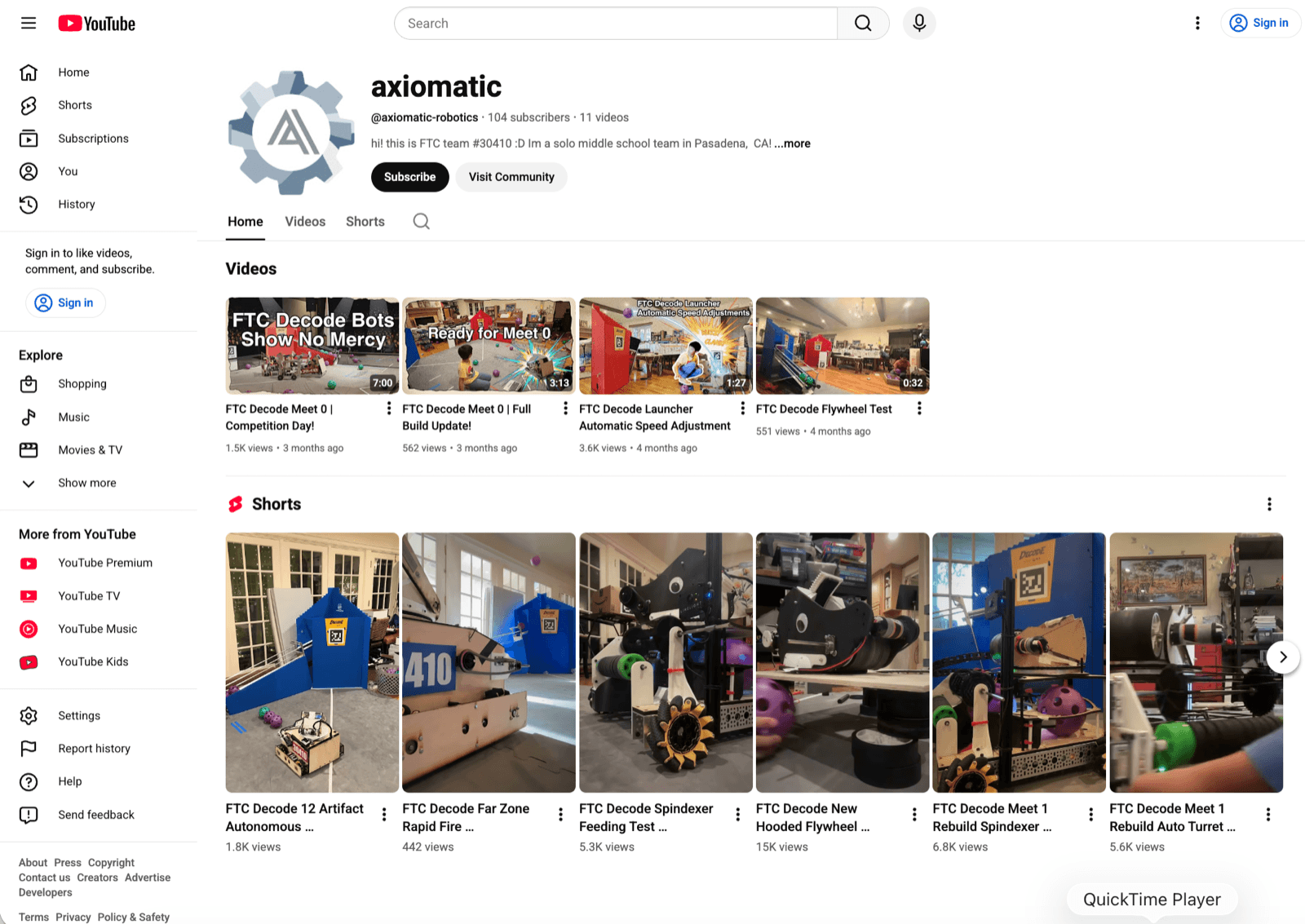Start voice search with microphone
1305x924 pixels.
click(919, 24)
